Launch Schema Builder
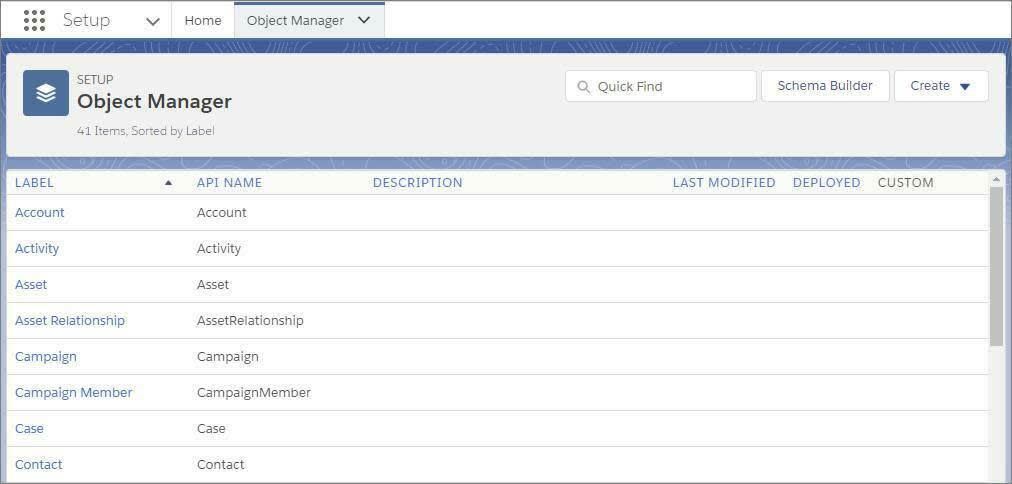 point(825,86)
